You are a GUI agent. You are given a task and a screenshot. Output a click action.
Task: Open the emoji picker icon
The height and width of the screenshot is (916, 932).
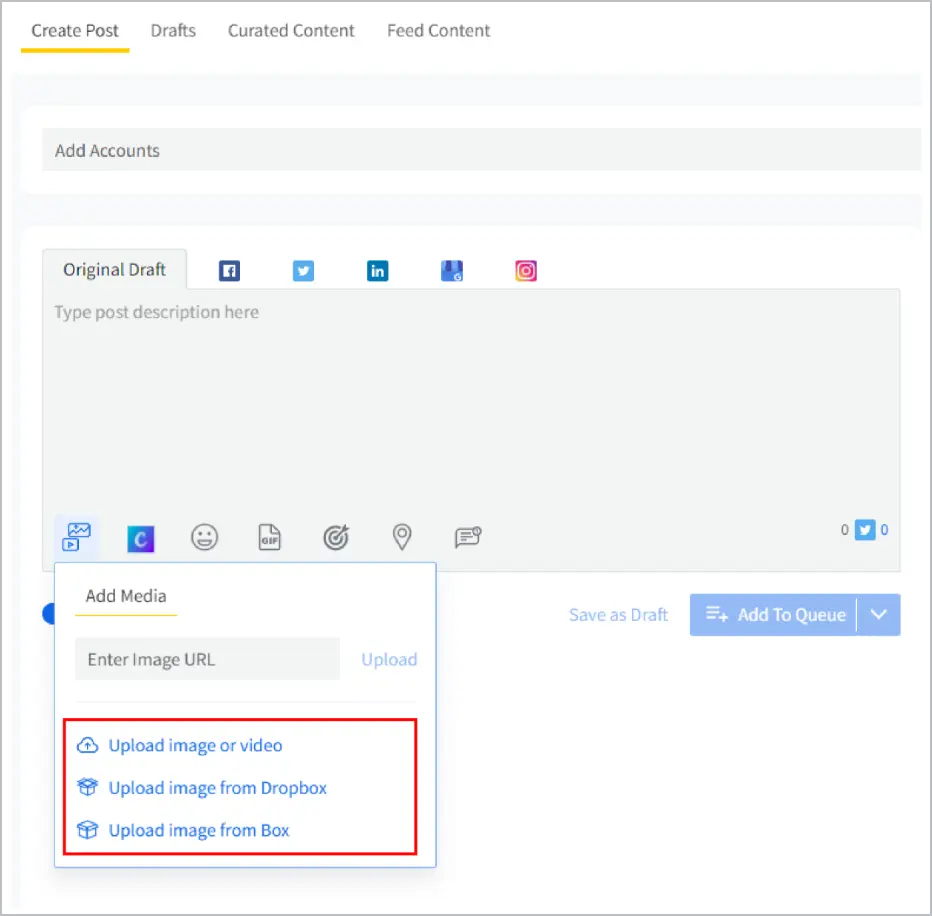[205, 538]
